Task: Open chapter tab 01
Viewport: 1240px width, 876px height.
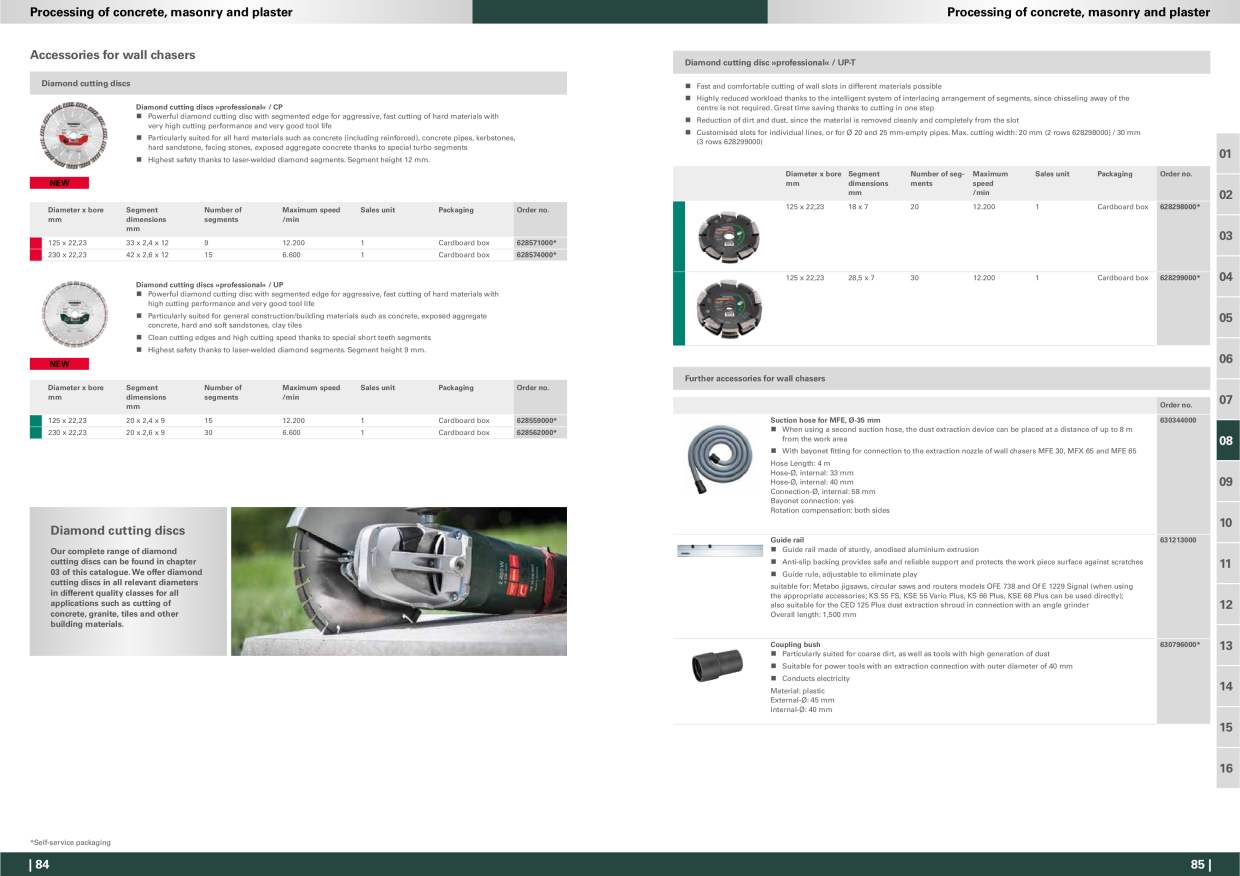Action: tap(1227, 153)
